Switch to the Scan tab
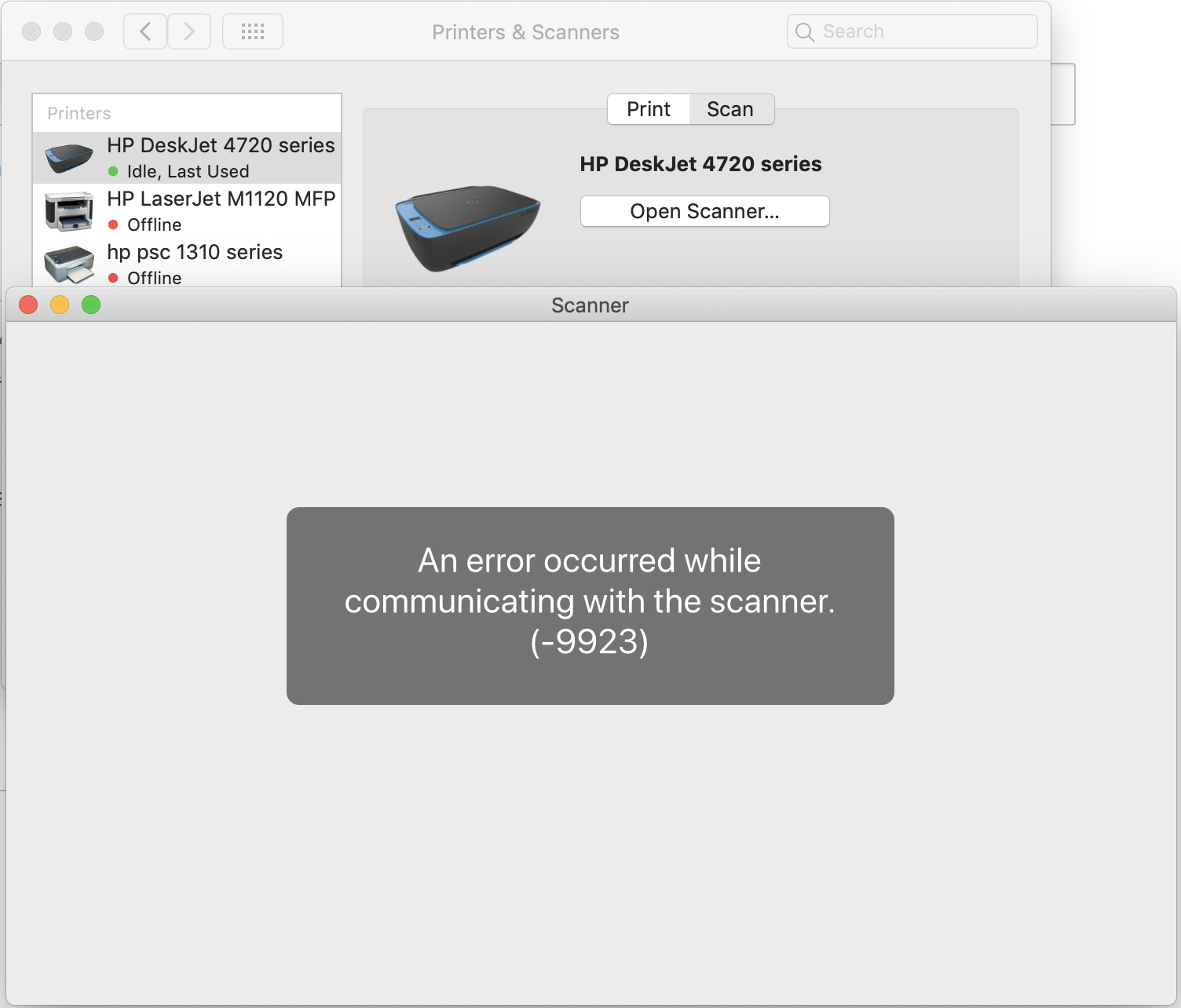This screenshot has height=1008, width=1181. click(731, 109)
